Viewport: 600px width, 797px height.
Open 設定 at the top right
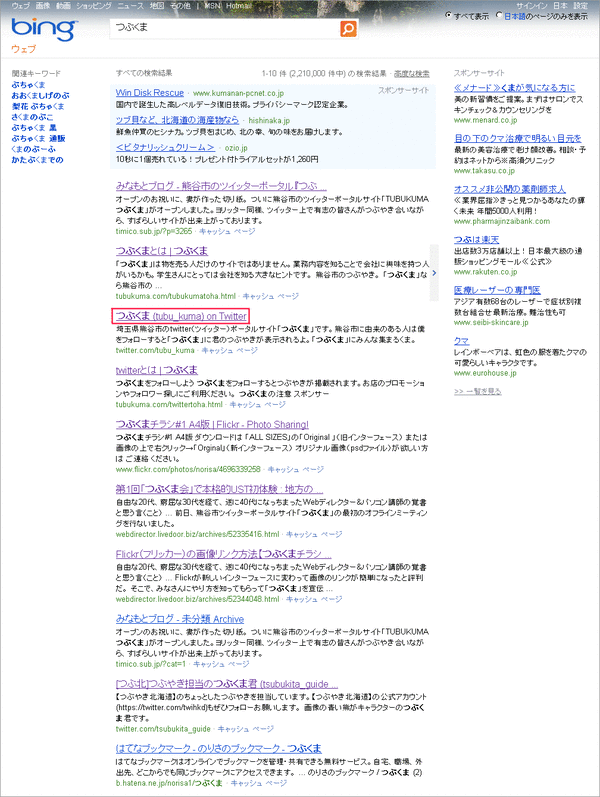coord(581,6)
